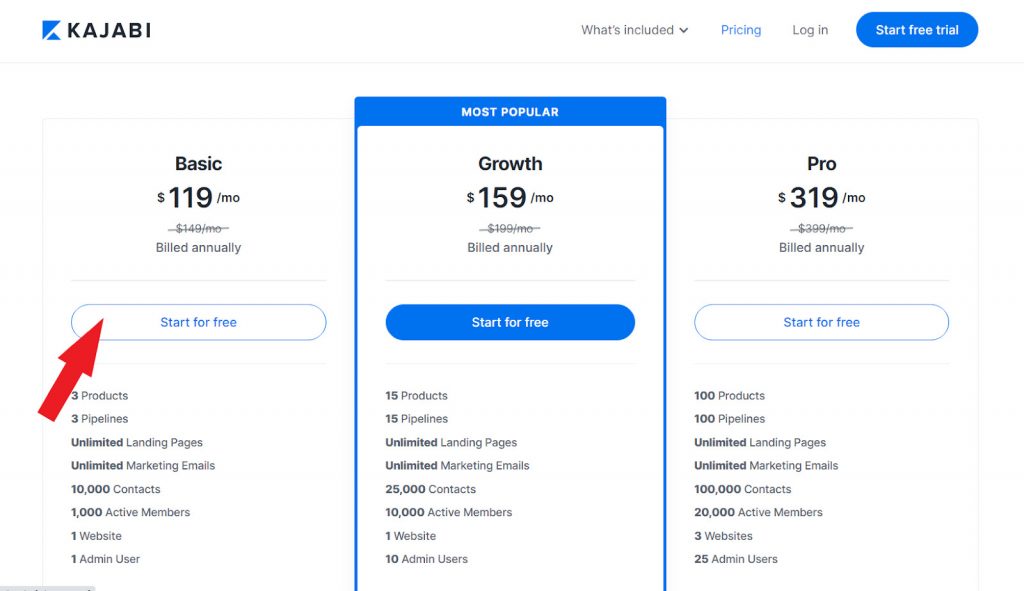
Task: Start the Growth plan for free
Action: (510, 322)
